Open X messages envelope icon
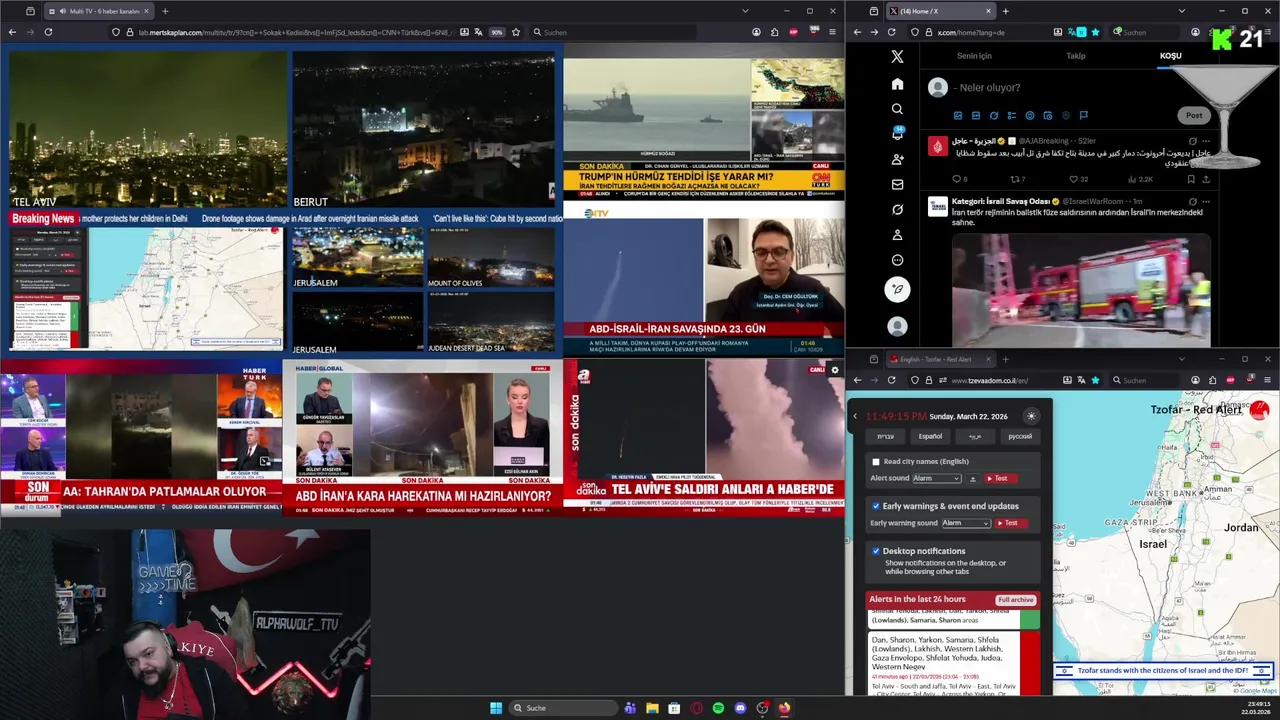The width and height of the screenshot is (1280, 720). 897,185
